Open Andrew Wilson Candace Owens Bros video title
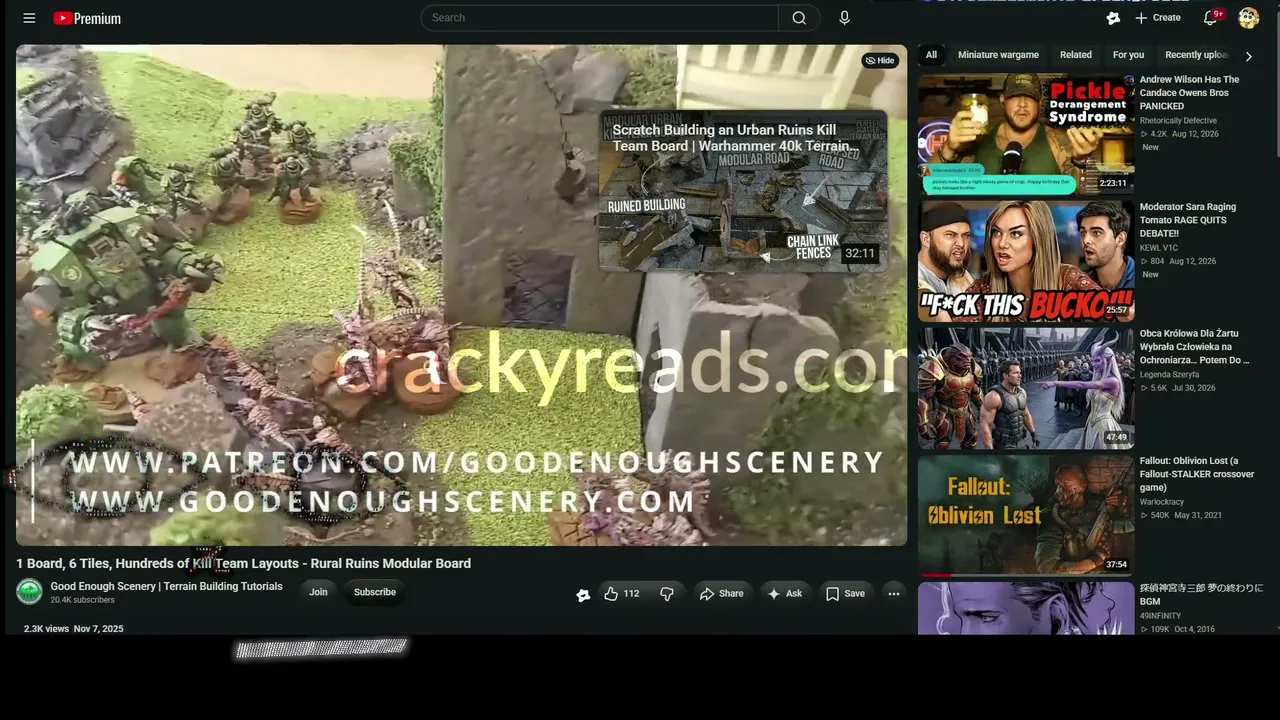Screen dimensions: 1280x720 click(1190, 93)
